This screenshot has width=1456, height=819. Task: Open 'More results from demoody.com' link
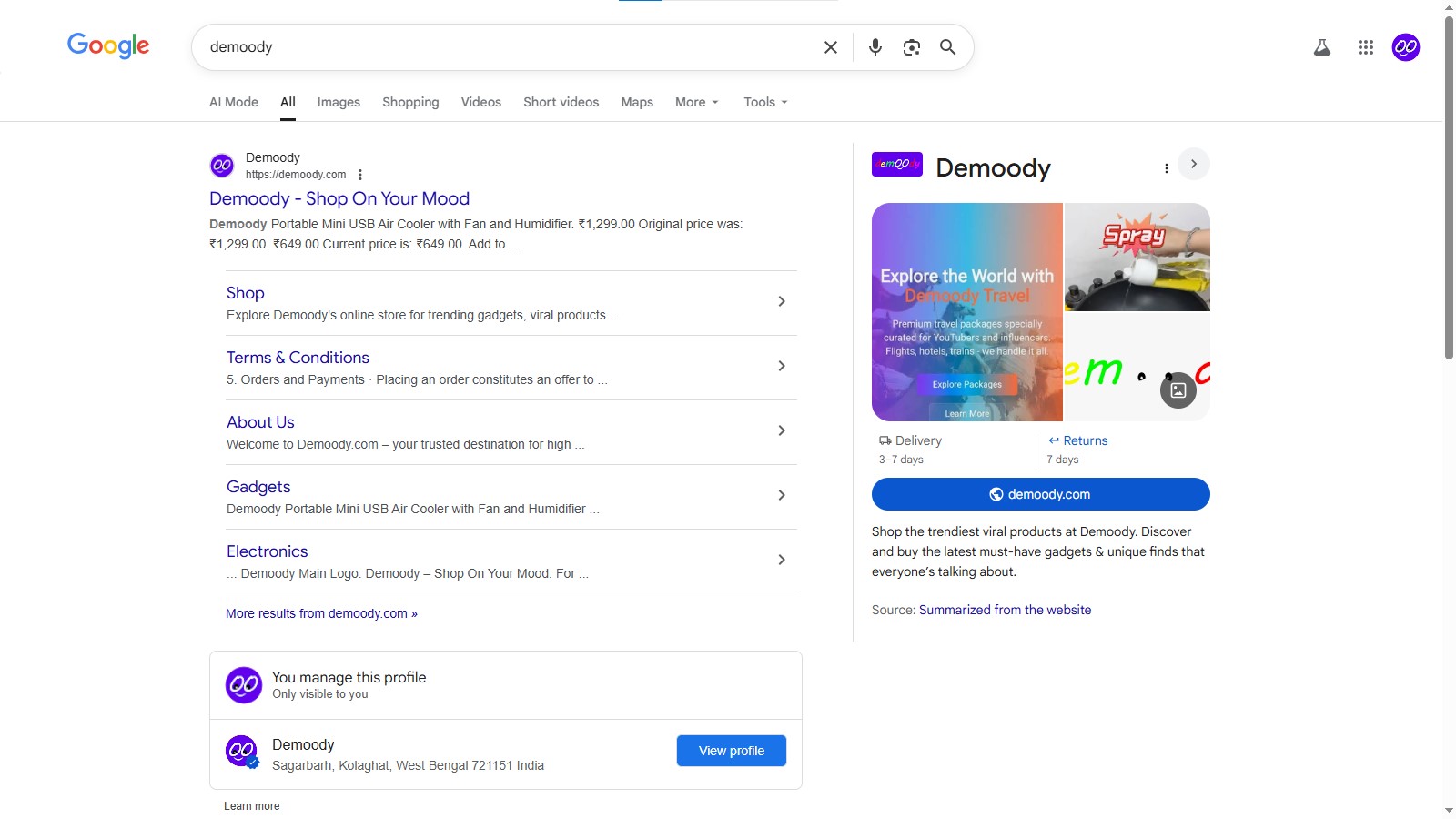(x=321, y=613)
